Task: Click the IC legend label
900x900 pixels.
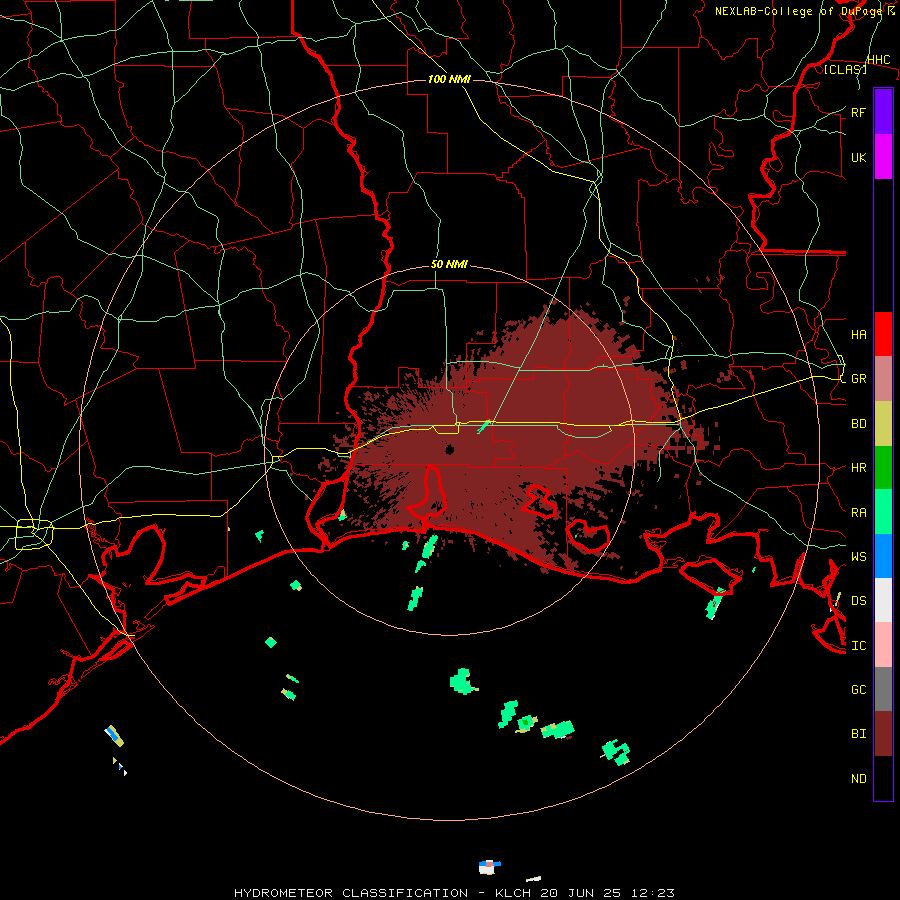Action: pos(859,645)
